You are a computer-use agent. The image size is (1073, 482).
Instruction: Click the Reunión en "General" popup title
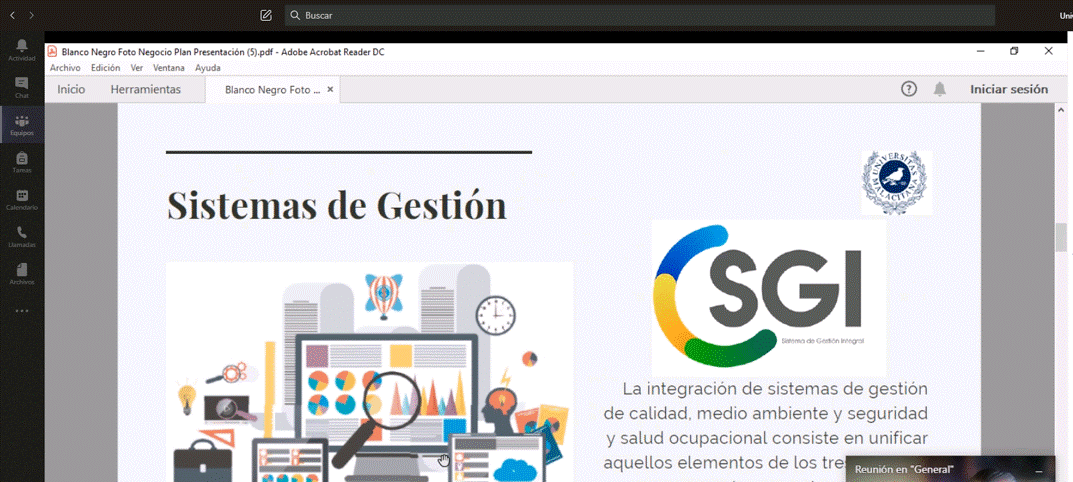point(904,470)
